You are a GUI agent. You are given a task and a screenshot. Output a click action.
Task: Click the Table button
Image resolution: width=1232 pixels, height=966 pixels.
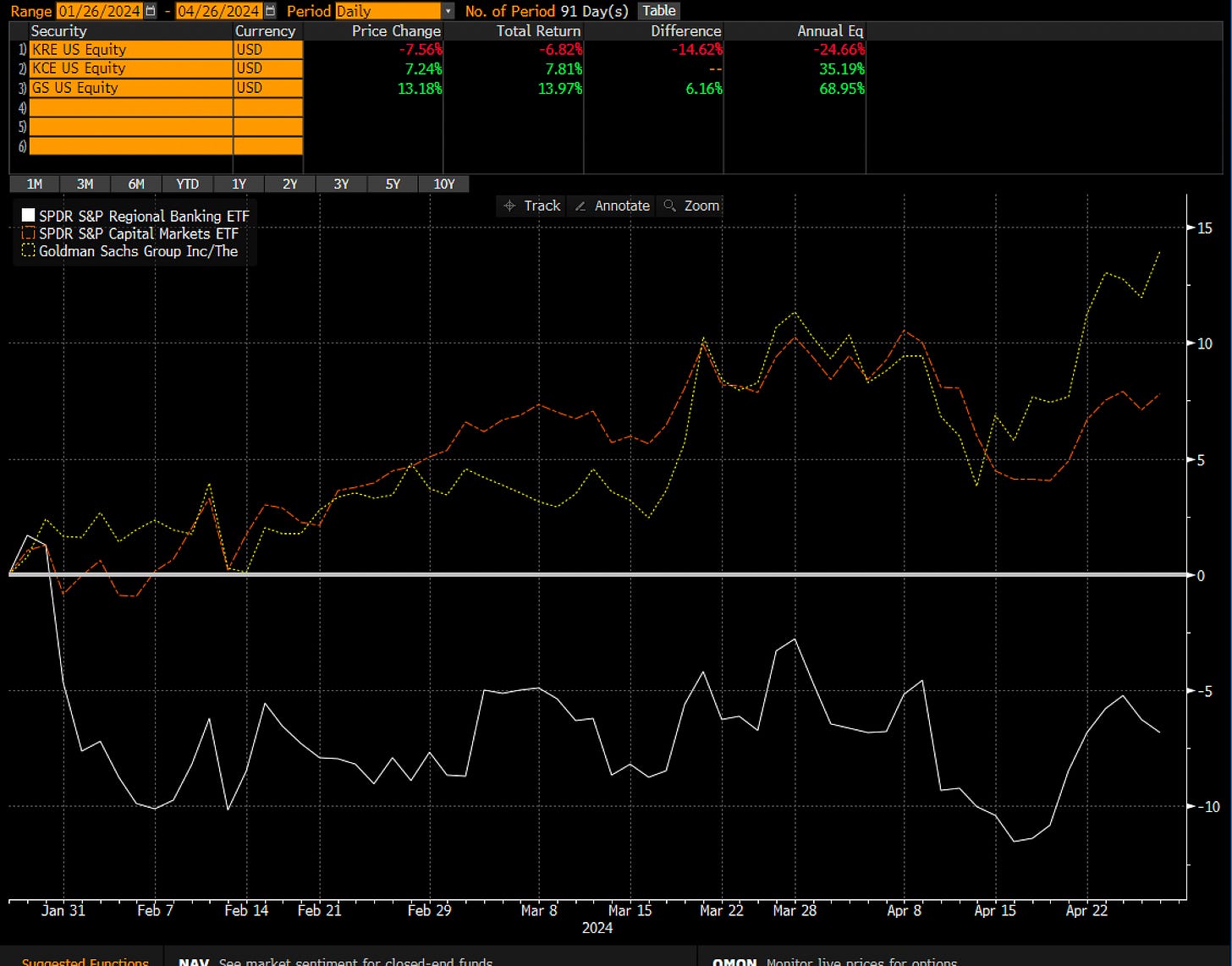659,11
